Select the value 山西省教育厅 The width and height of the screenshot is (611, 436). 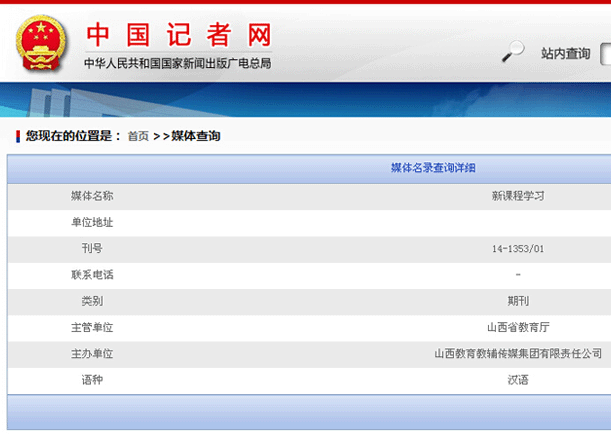[518, 327]
